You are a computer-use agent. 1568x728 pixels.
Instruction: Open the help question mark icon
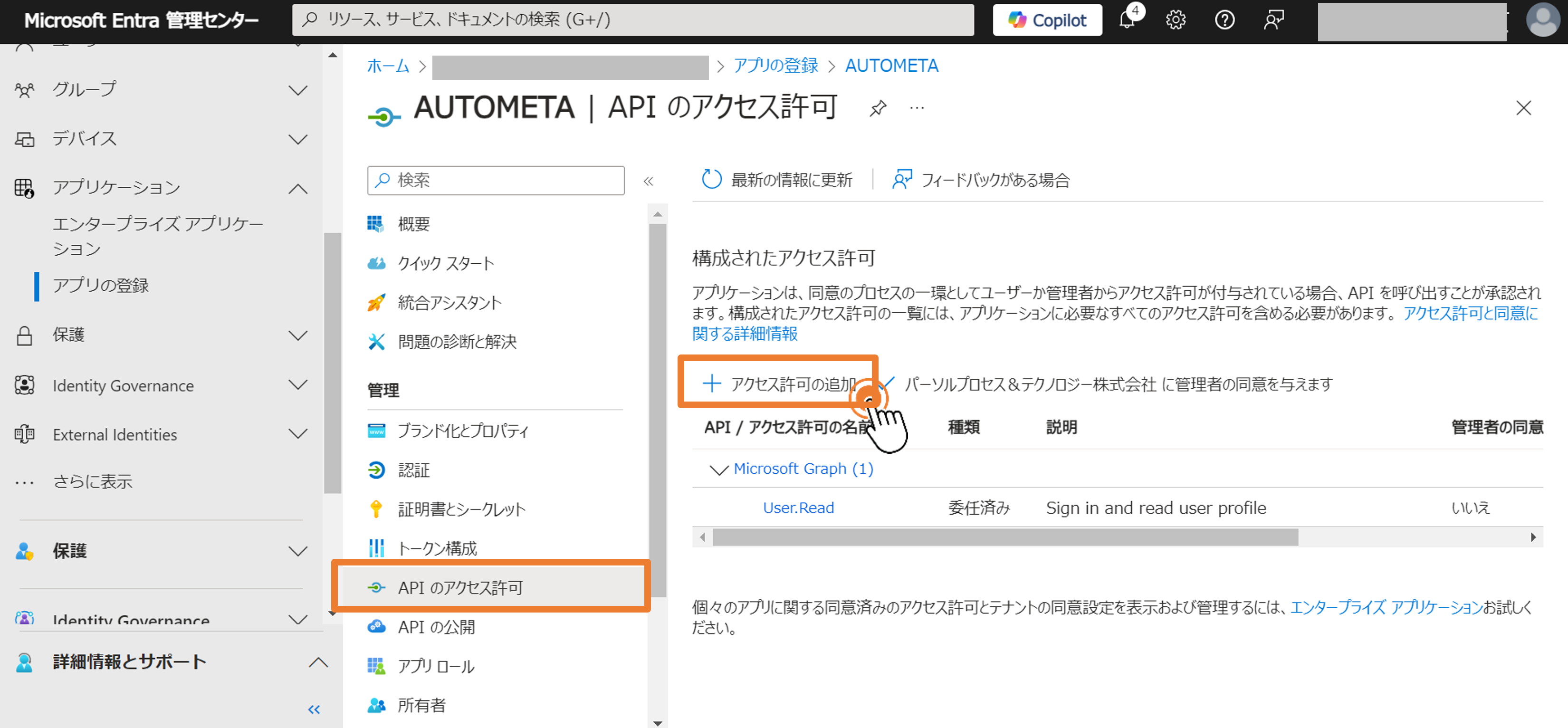pyautogui.click(x=1224, y=20)
